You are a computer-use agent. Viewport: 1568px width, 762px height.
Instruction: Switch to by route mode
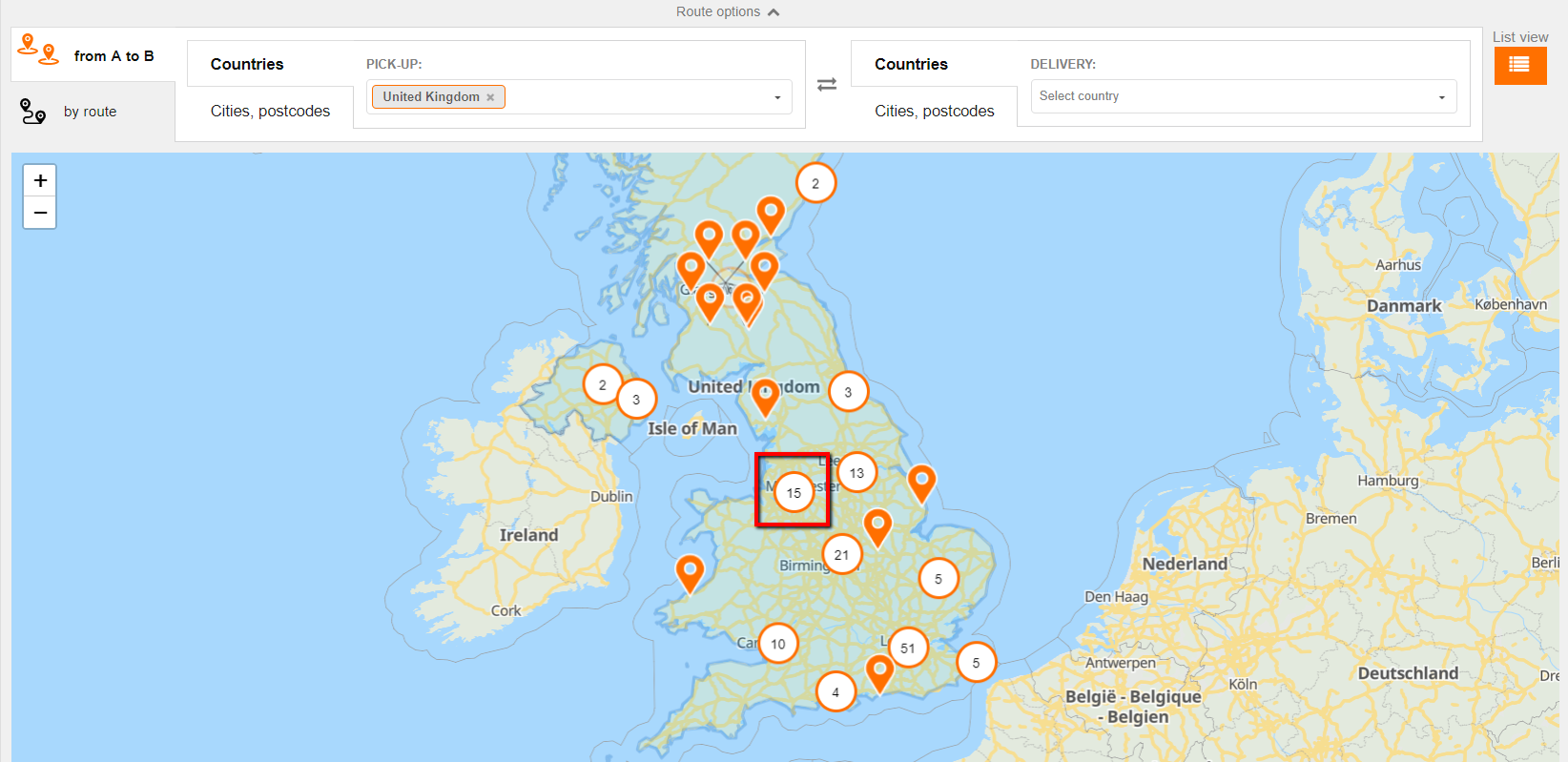(89, 112)
